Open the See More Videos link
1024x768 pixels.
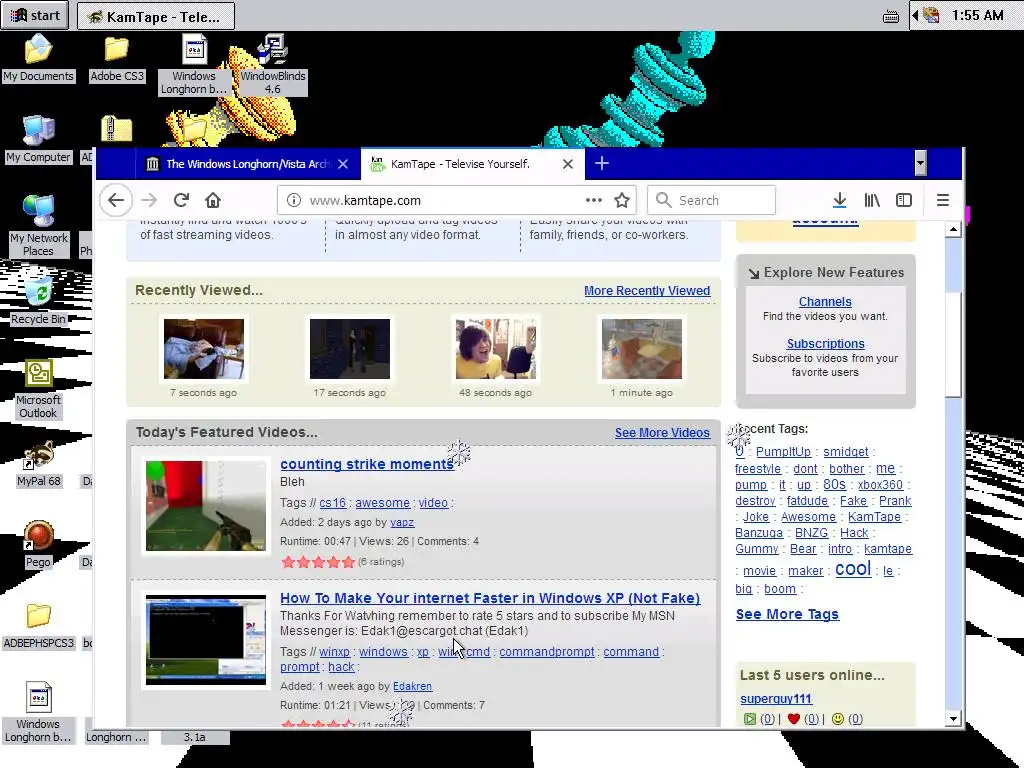[x=662, y=432]
